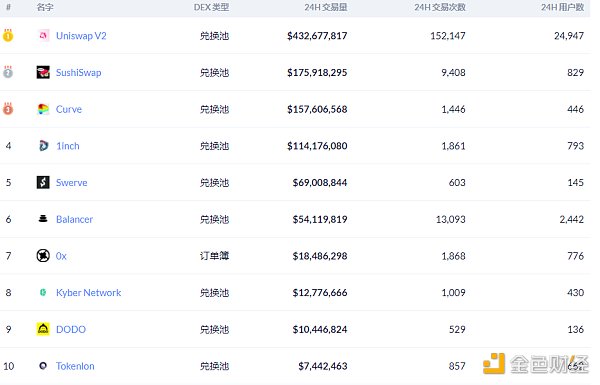Screen dimensions: 600x385
Task: Click the 0x circular logo icon
Action: pyautogui.click(x=43, y=256)
